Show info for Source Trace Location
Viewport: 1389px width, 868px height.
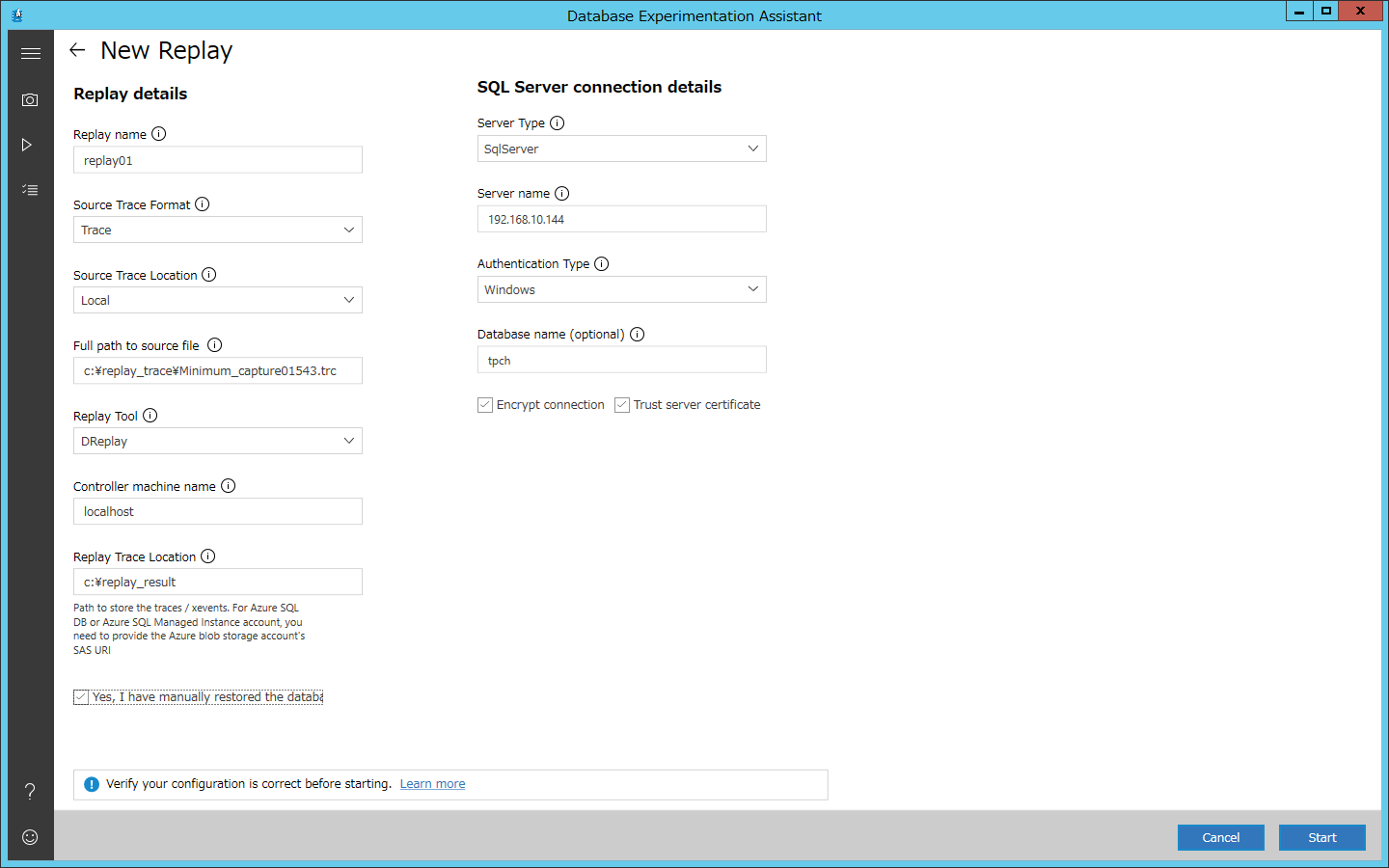209,275
